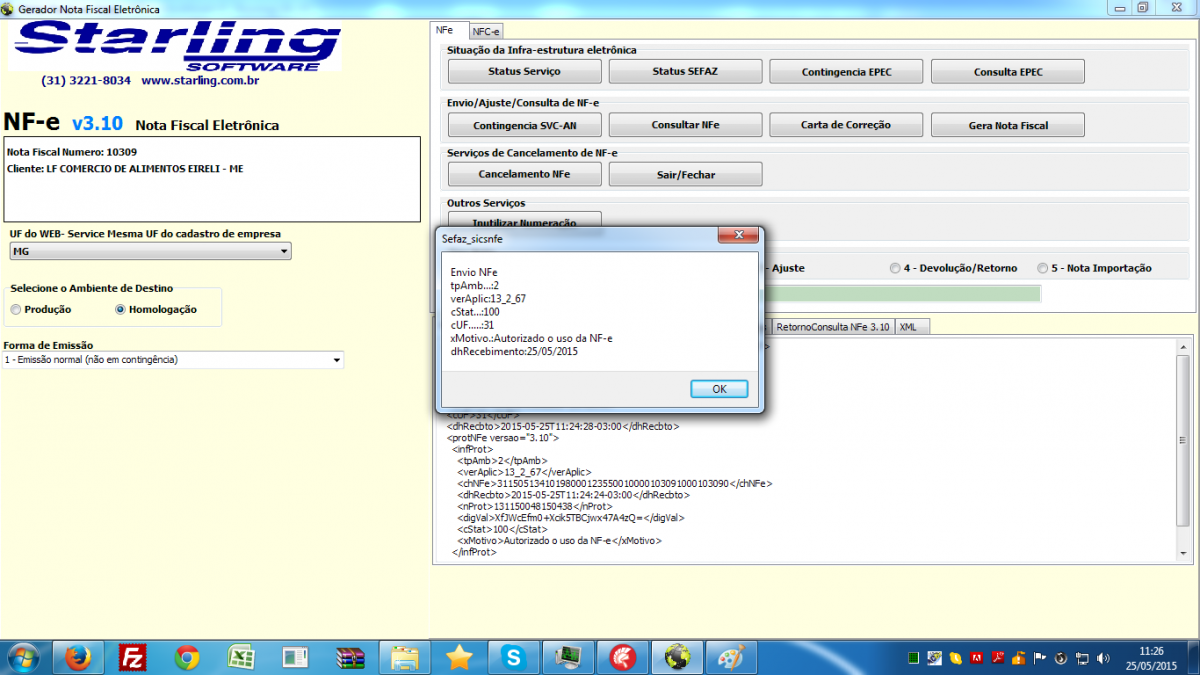
Task: Click Consultar NFe button
Action: (x=685, y=125)
